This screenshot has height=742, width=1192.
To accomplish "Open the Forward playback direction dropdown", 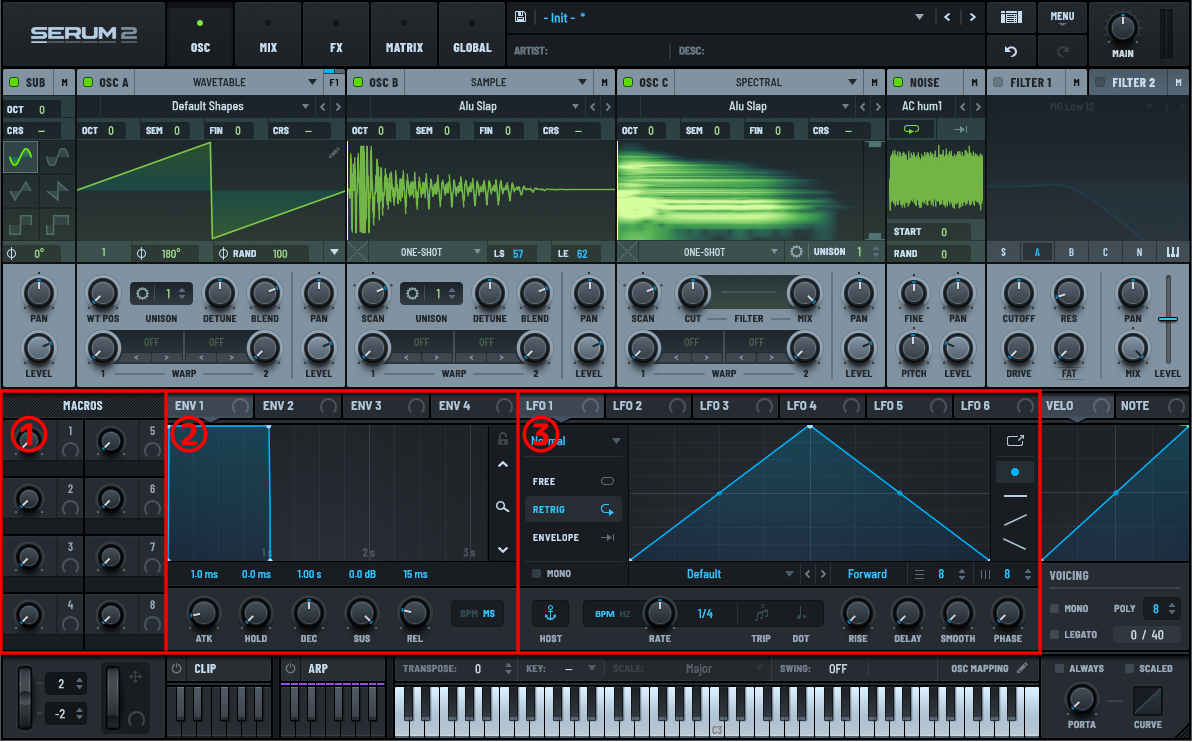I will (867, 573).
